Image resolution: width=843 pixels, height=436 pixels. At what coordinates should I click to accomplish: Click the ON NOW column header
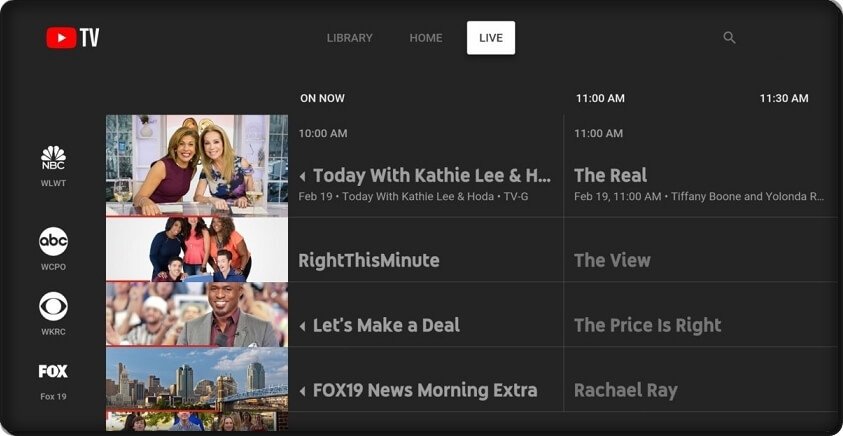coord(323,98)
